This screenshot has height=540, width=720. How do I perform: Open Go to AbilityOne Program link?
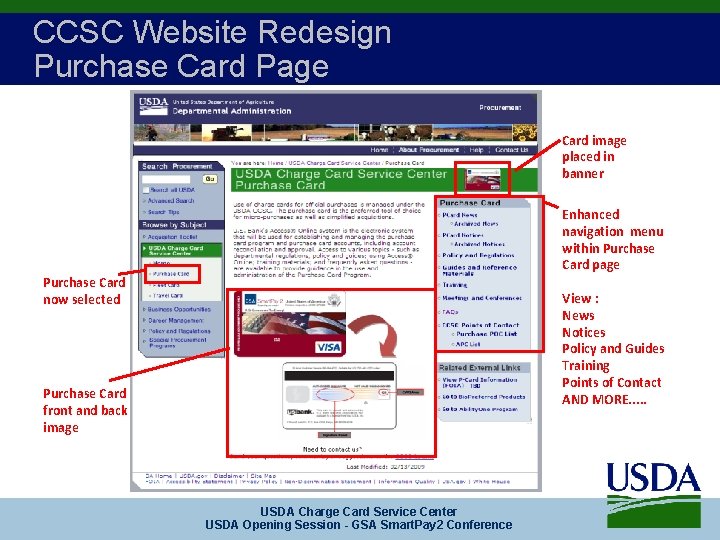480,409
